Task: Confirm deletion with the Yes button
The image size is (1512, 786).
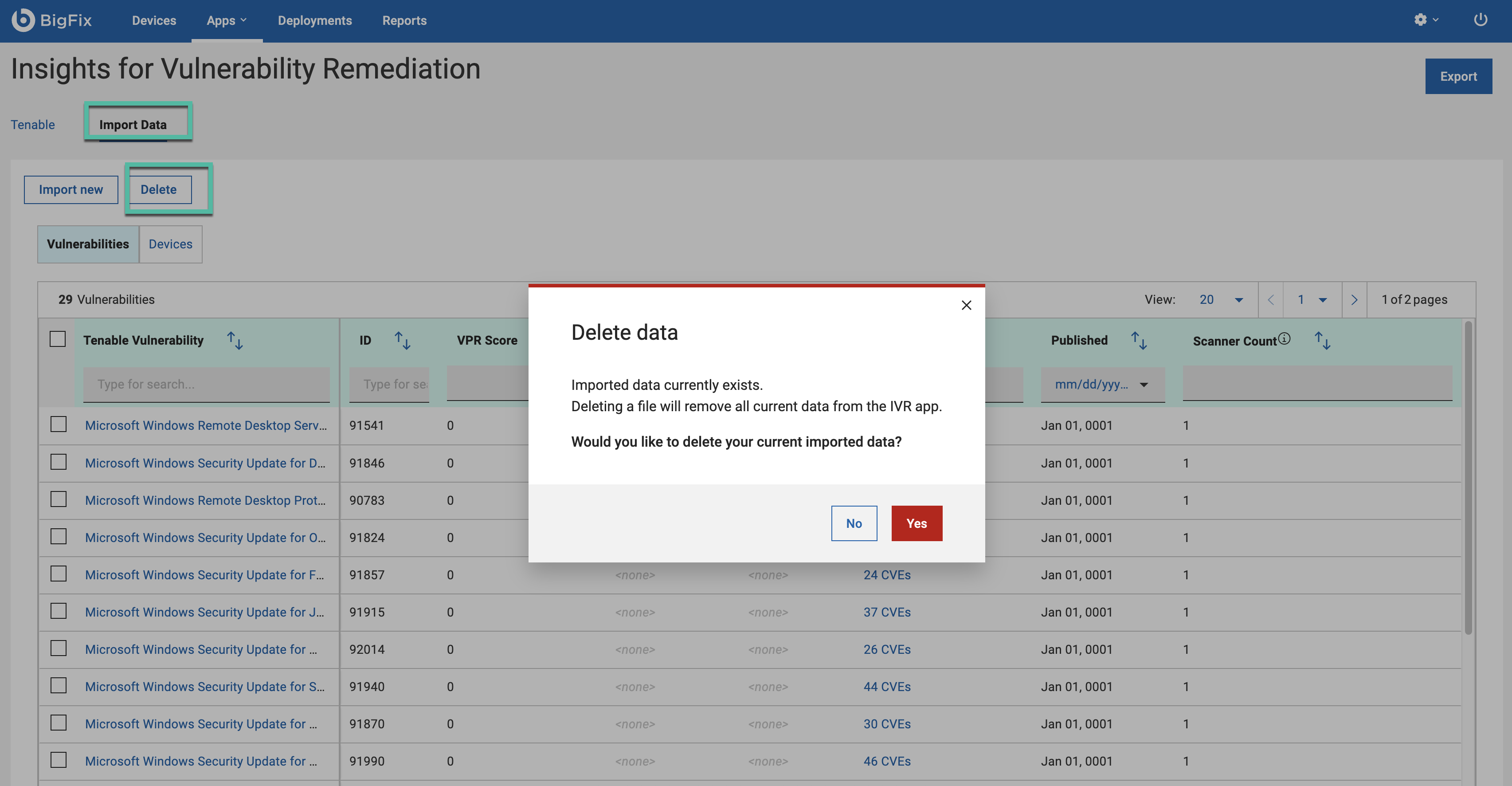Action: coord(916,523)
